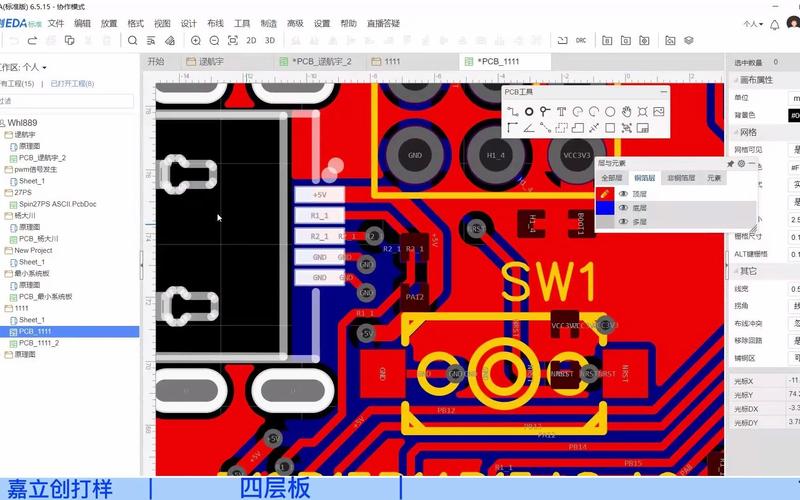Screen dimensions: 800x500
Task: Open the 放置 menu
Action: pyautogui.click(x=109, y=23)
